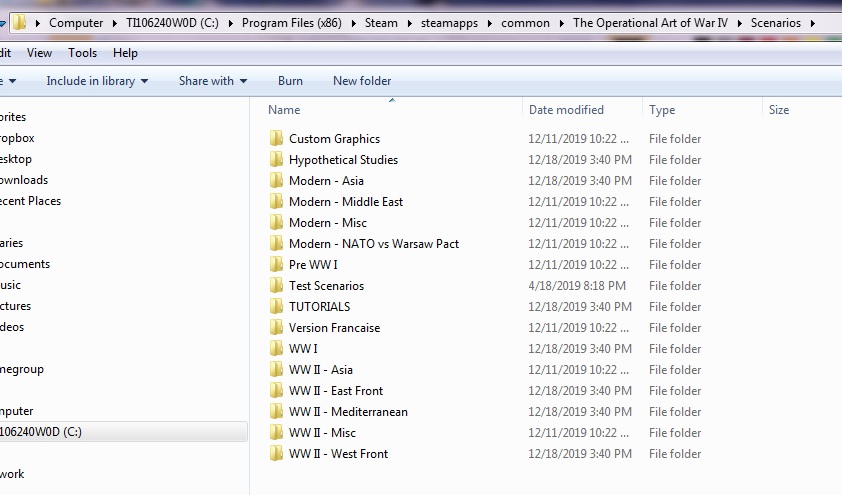
Task: Expand the arrow after TI106240W0D (C:) breadcrumb
Action: [x=230, y=23]
